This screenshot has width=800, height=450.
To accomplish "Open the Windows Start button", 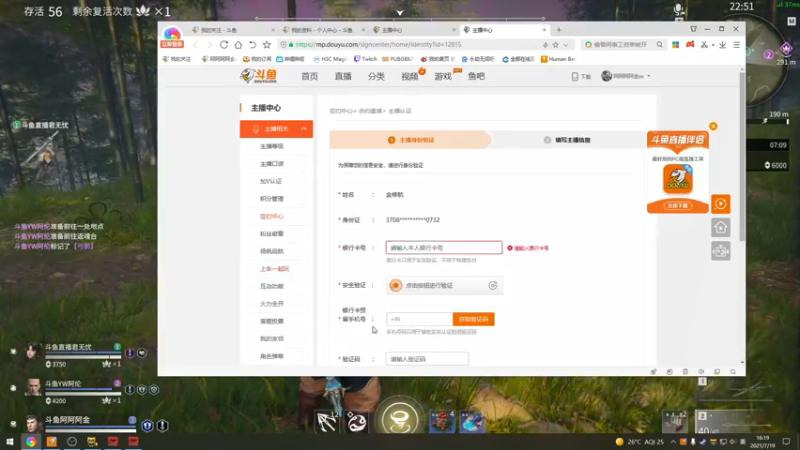I will point(10,442).
